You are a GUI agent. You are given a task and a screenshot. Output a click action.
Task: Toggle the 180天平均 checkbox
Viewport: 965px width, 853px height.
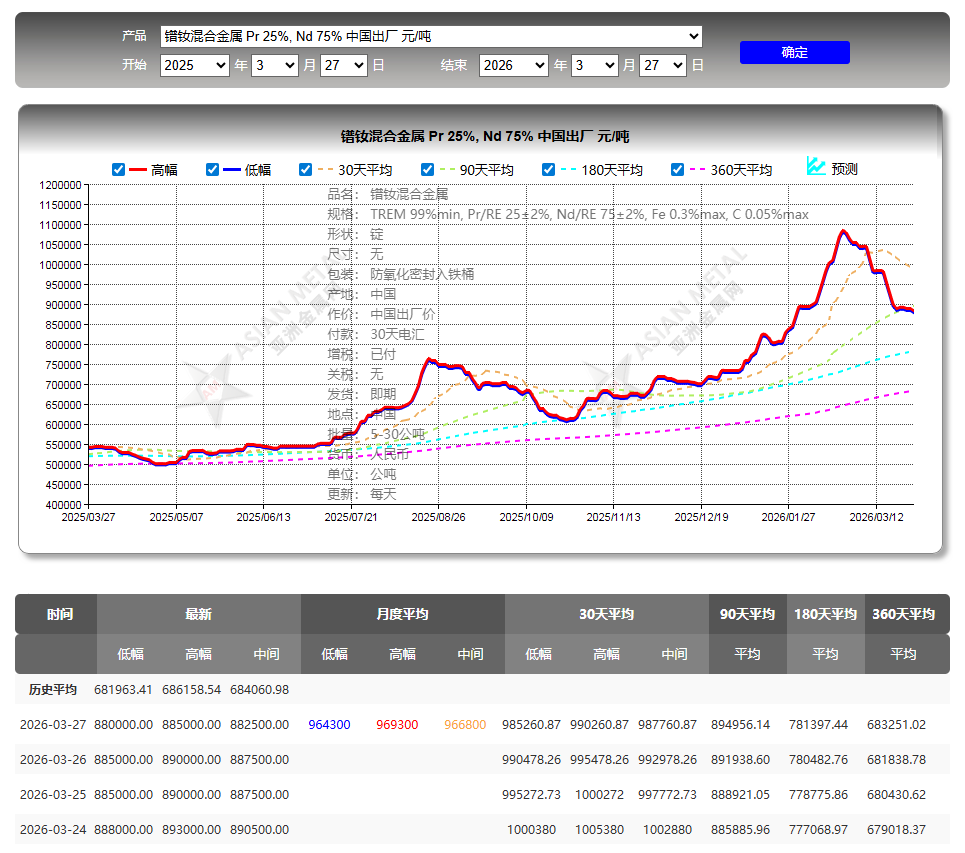click(x=548, y=170)
